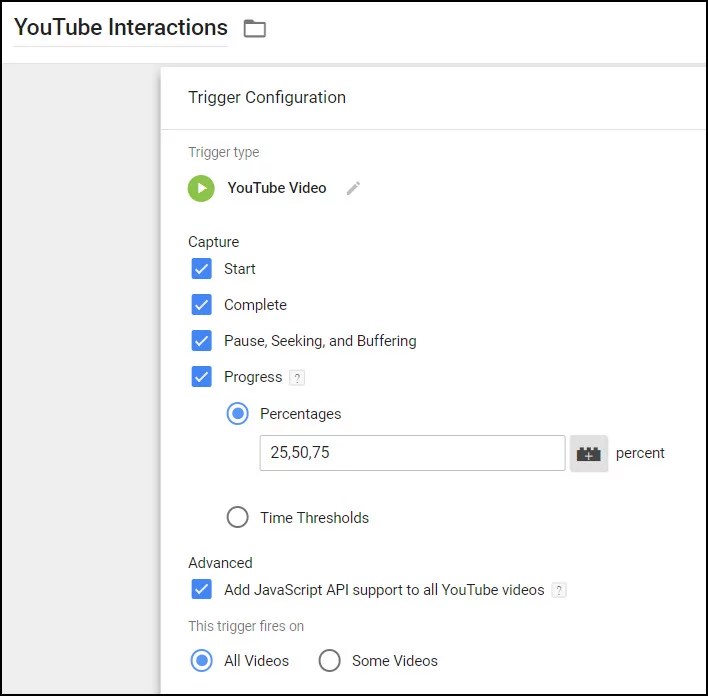
Task: Choose the All Videos radio button
Action: 201,661
